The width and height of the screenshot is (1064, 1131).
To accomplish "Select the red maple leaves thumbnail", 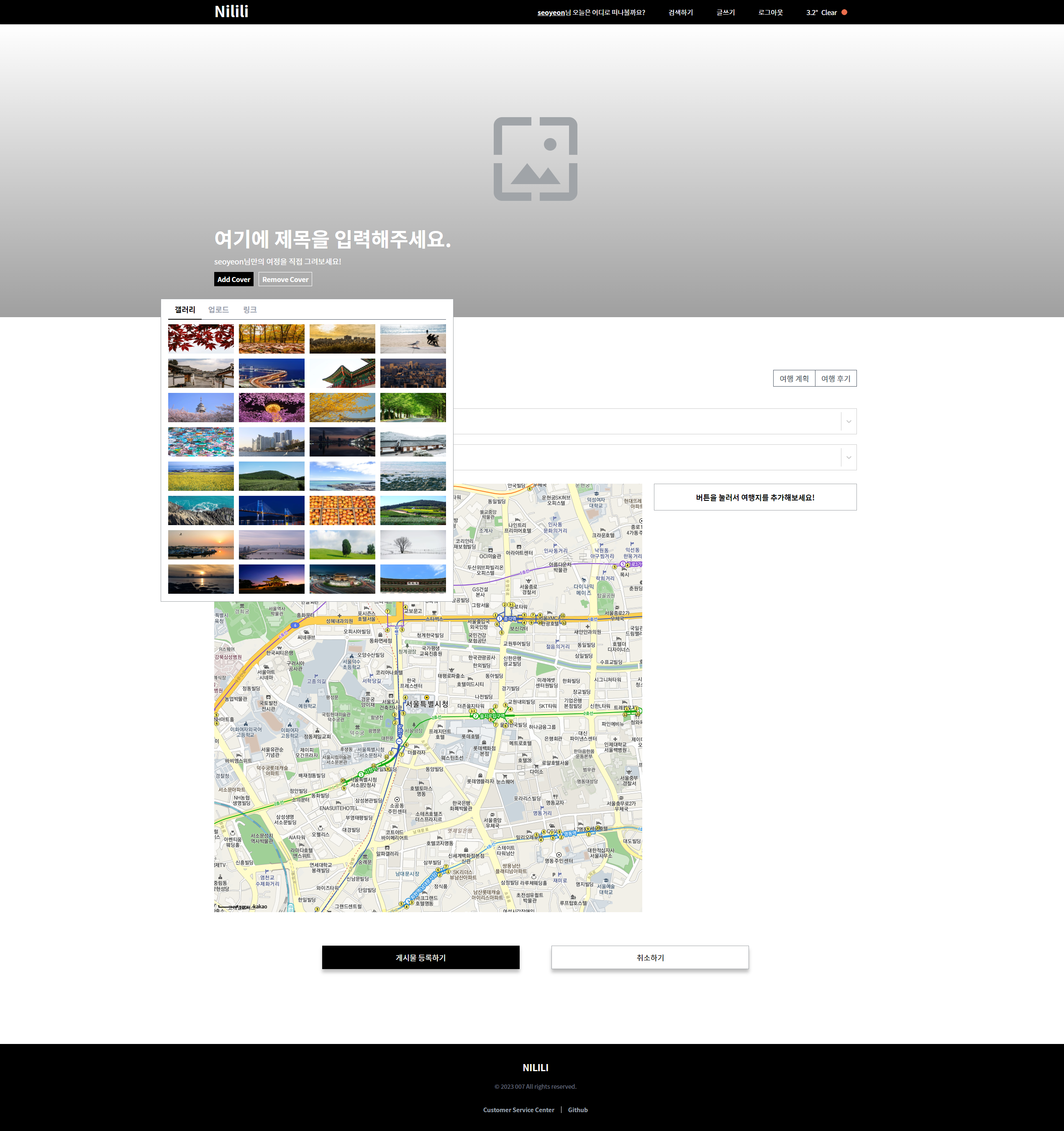I will point(200,339).
